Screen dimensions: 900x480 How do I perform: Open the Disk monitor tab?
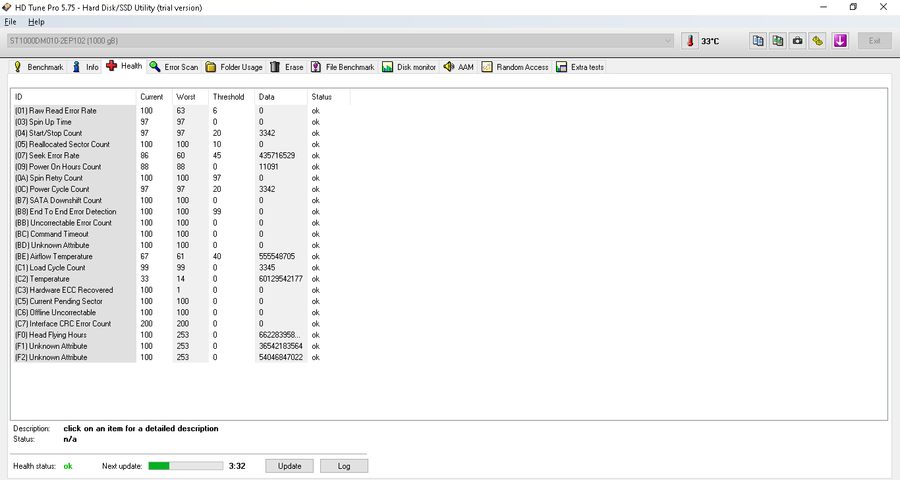(409, 67)
